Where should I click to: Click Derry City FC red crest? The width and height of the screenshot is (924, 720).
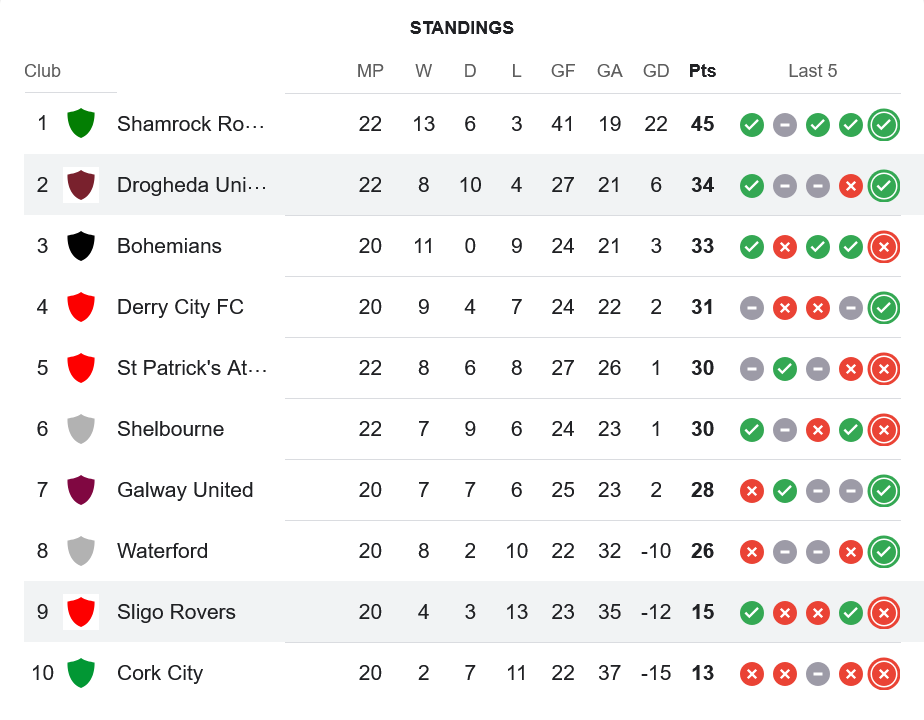point(80,307)
